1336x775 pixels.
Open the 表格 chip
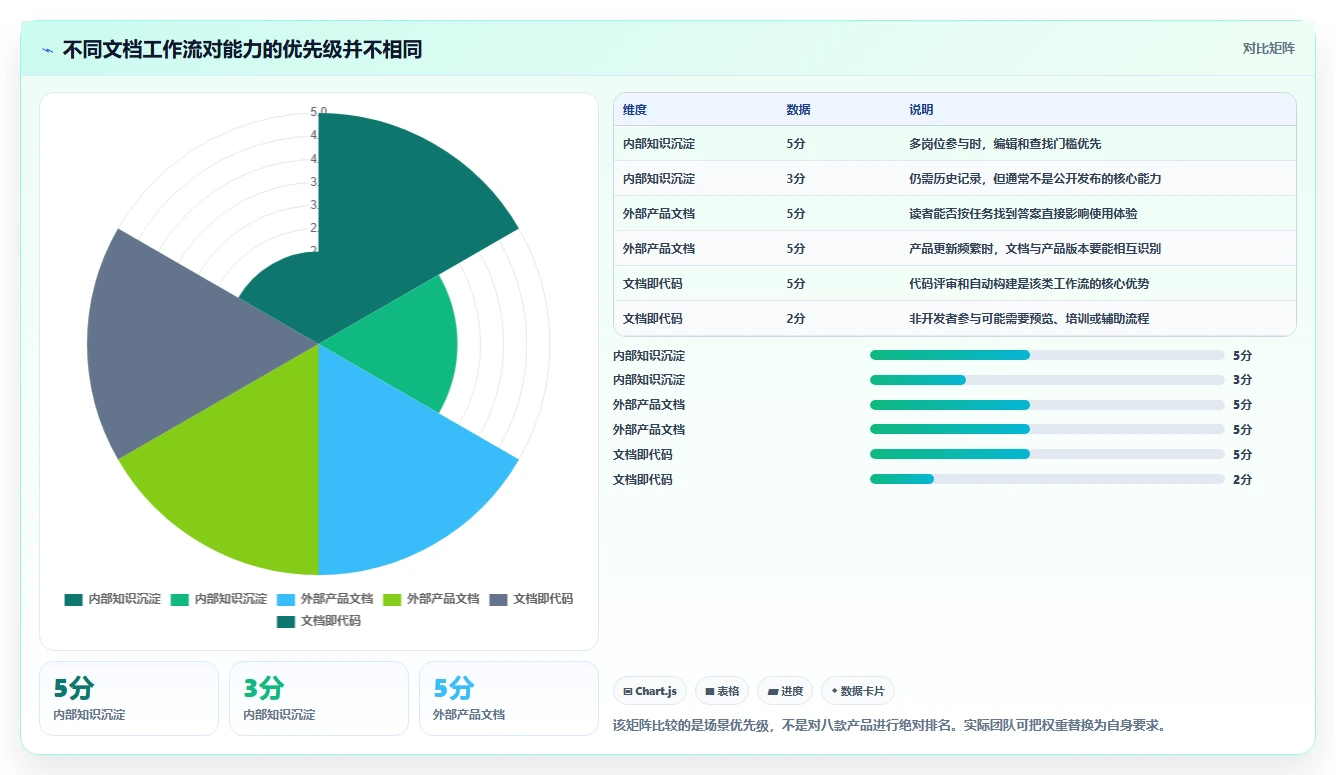pos(722,691)
